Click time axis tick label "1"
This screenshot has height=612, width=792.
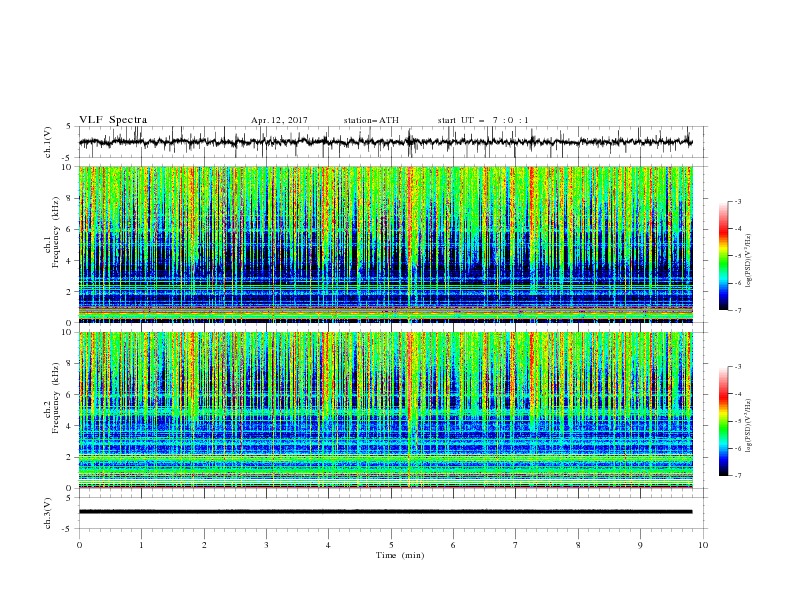(141, 545)
